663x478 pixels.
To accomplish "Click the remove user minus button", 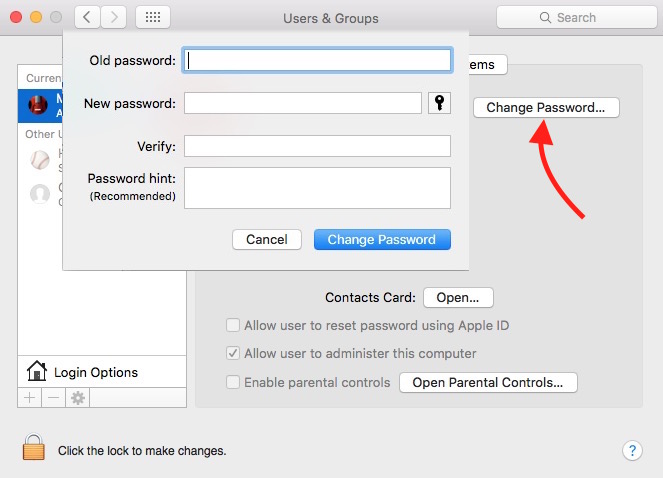I will pos(52,397).
